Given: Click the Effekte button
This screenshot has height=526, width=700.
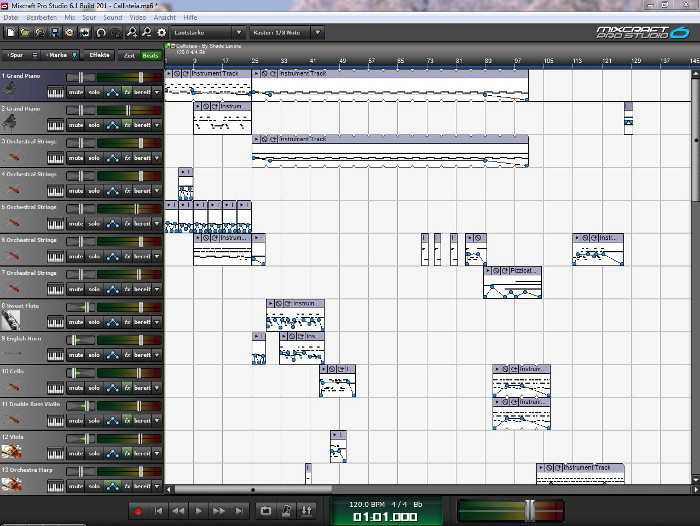Looking at the screenshot, I should (x=99, y=55).
